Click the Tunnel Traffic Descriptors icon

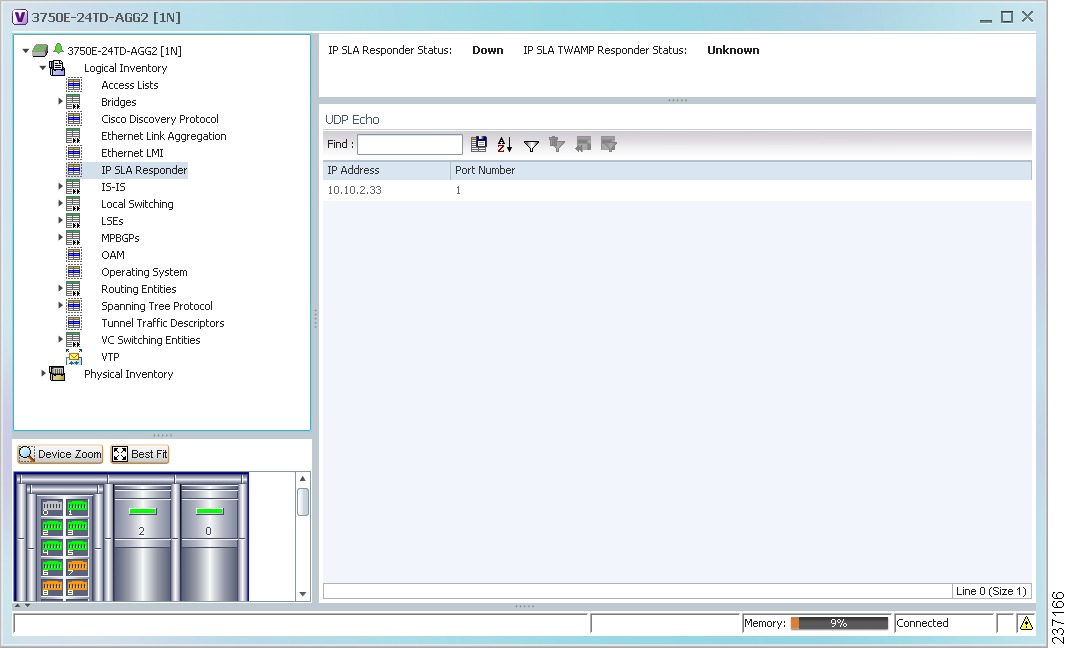74,323
